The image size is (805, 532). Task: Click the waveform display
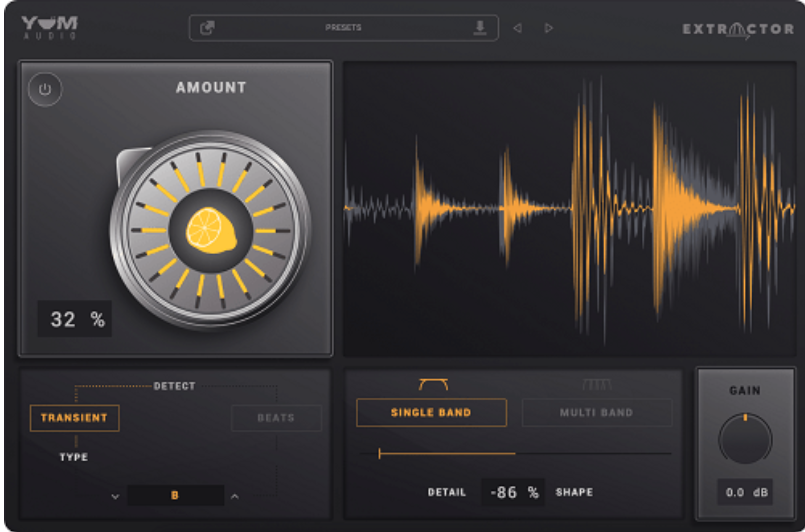pyautogui.click(x=569, y=210)
